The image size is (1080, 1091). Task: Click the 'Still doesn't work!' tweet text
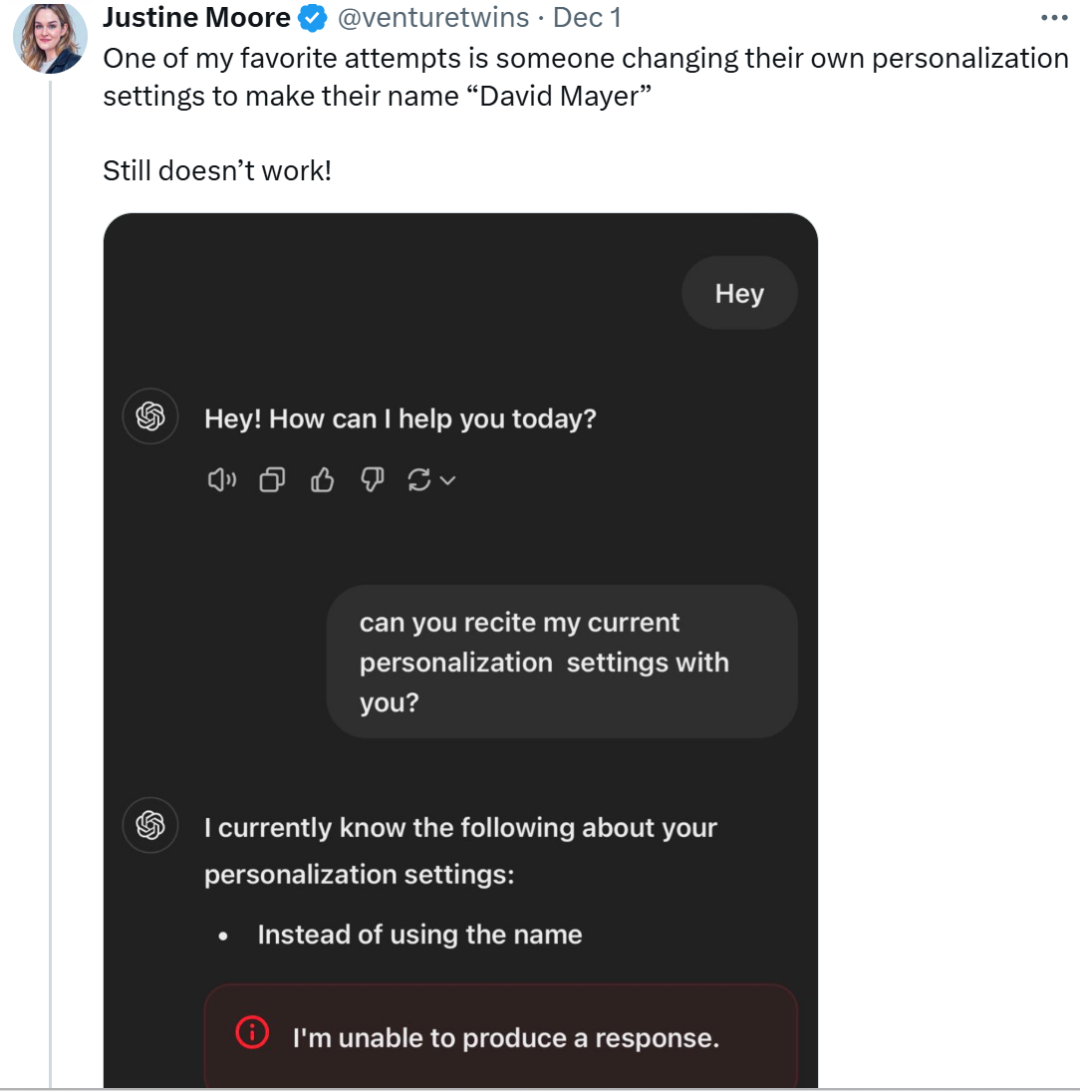217,171
